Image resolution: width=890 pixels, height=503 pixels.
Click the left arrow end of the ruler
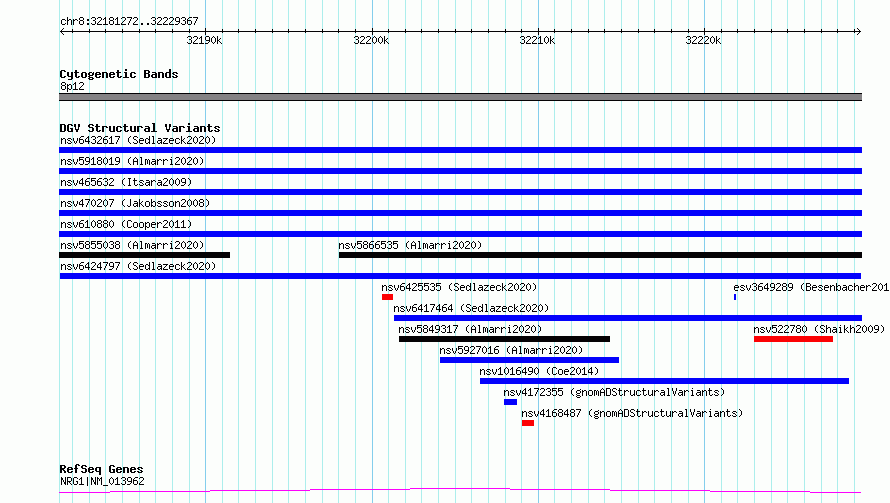pos(62,32)
